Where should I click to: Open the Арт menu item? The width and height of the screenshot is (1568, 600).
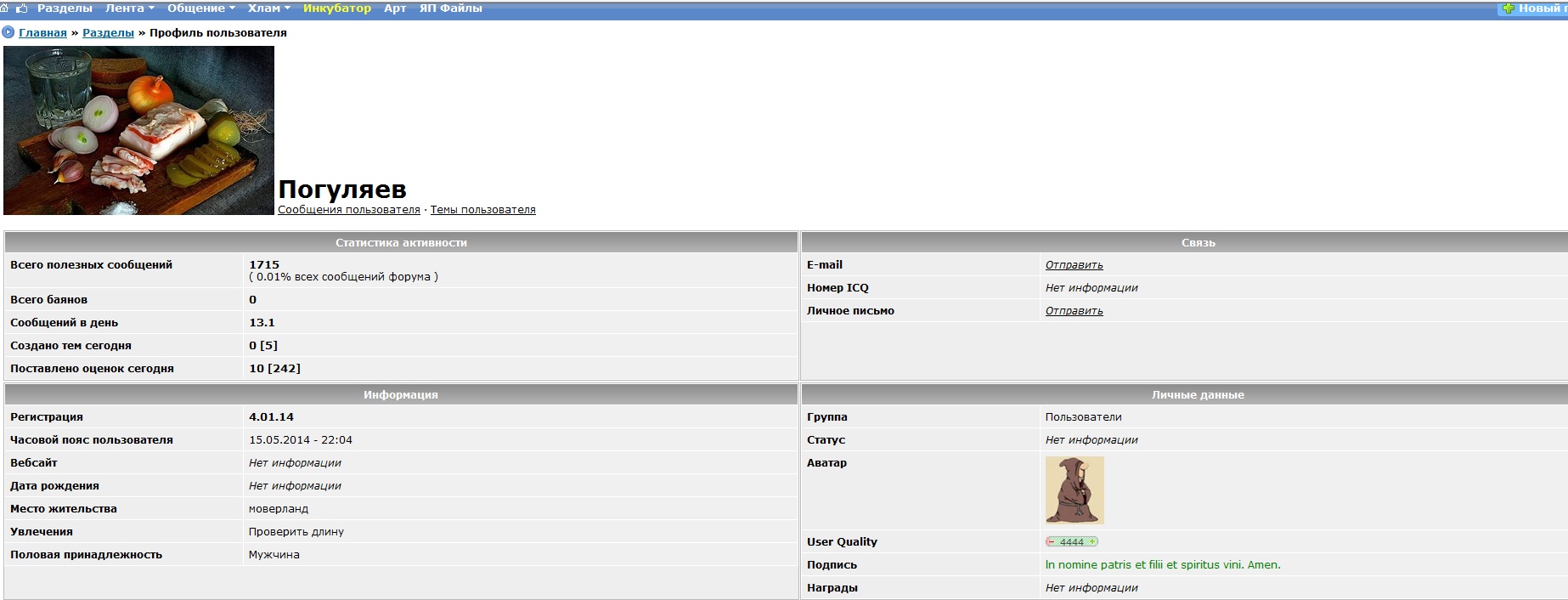(395, 8)
